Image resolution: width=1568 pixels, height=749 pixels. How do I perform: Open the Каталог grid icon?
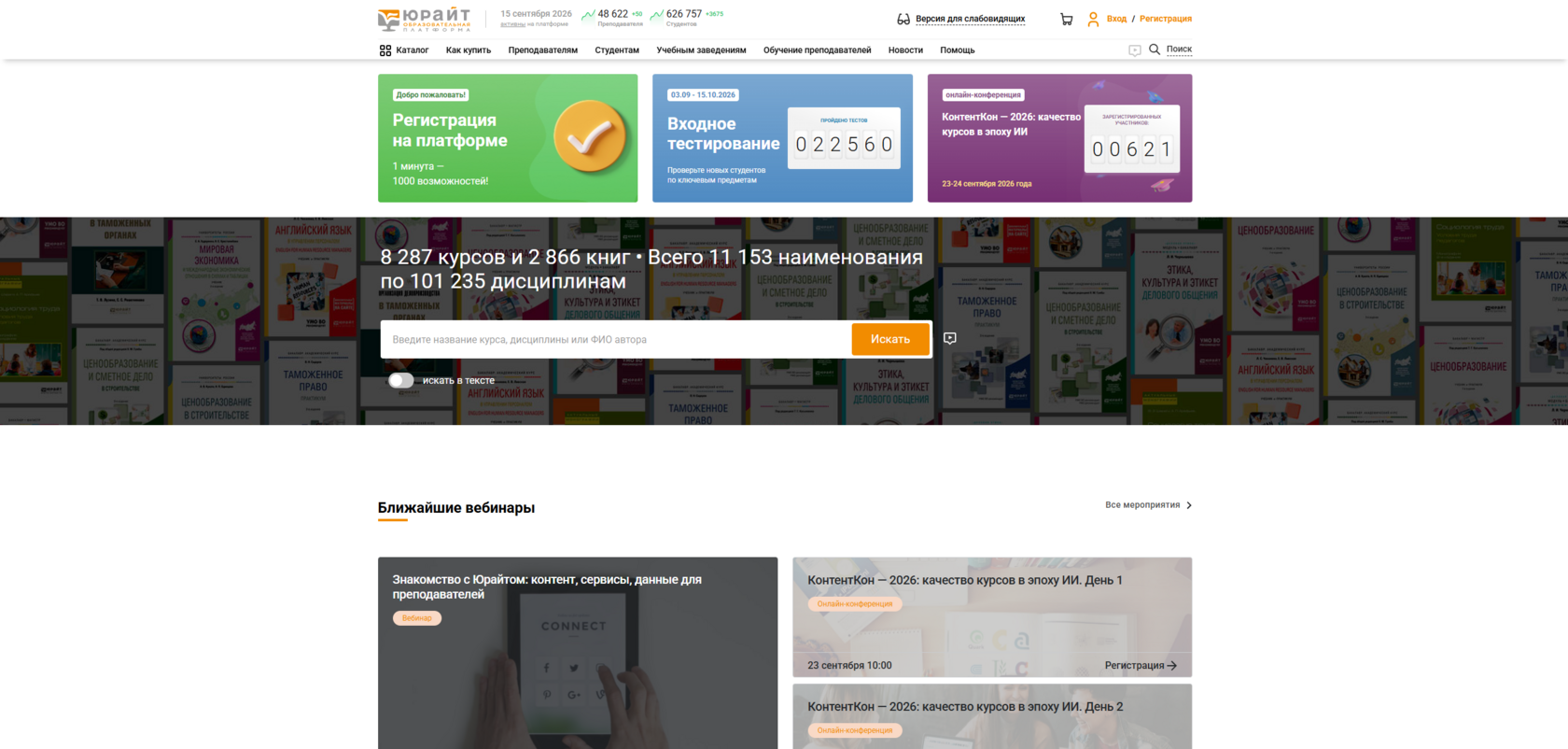pyautogui.click(x=385, y=50)
